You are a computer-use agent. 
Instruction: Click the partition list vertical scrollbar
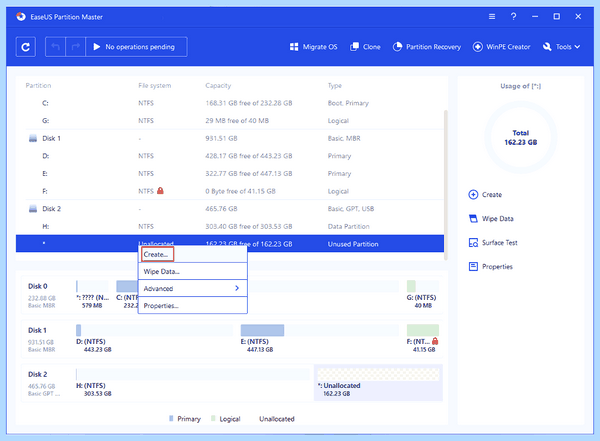pyautogui.click(x=445, y=185)
